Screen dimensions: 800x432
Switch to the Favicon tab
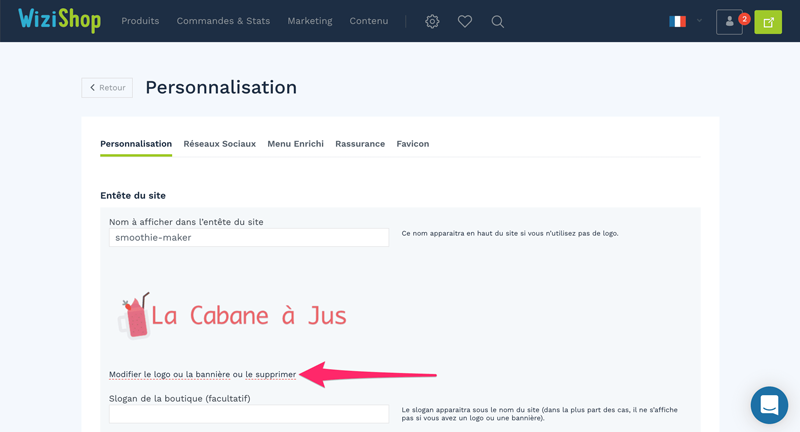pos(413,144)
